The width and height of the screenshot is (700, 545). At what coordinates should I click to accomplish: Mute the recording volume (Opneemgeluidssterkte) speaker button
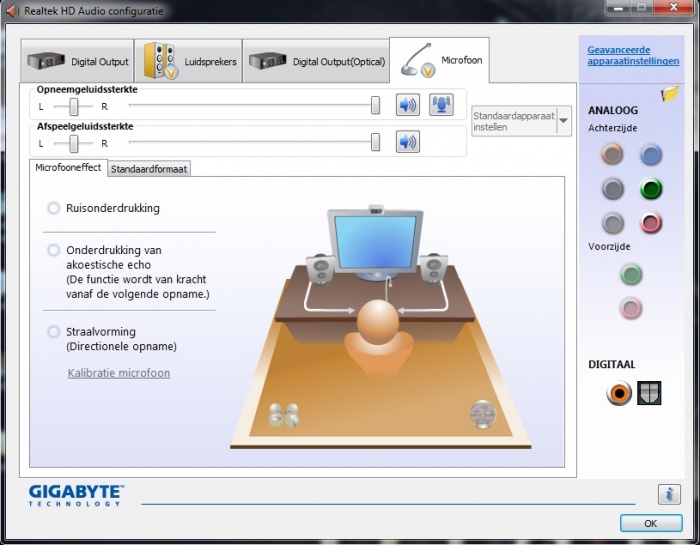(x=408, y=105)
